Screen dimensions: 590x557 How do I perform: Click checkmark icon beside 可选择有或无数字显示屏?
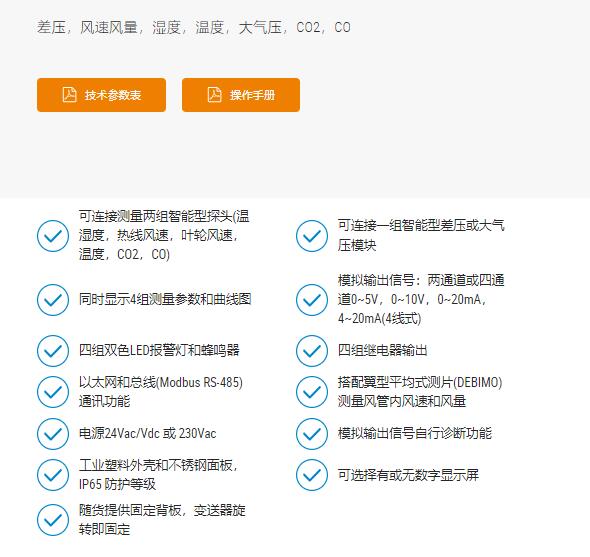click(312, 475)
